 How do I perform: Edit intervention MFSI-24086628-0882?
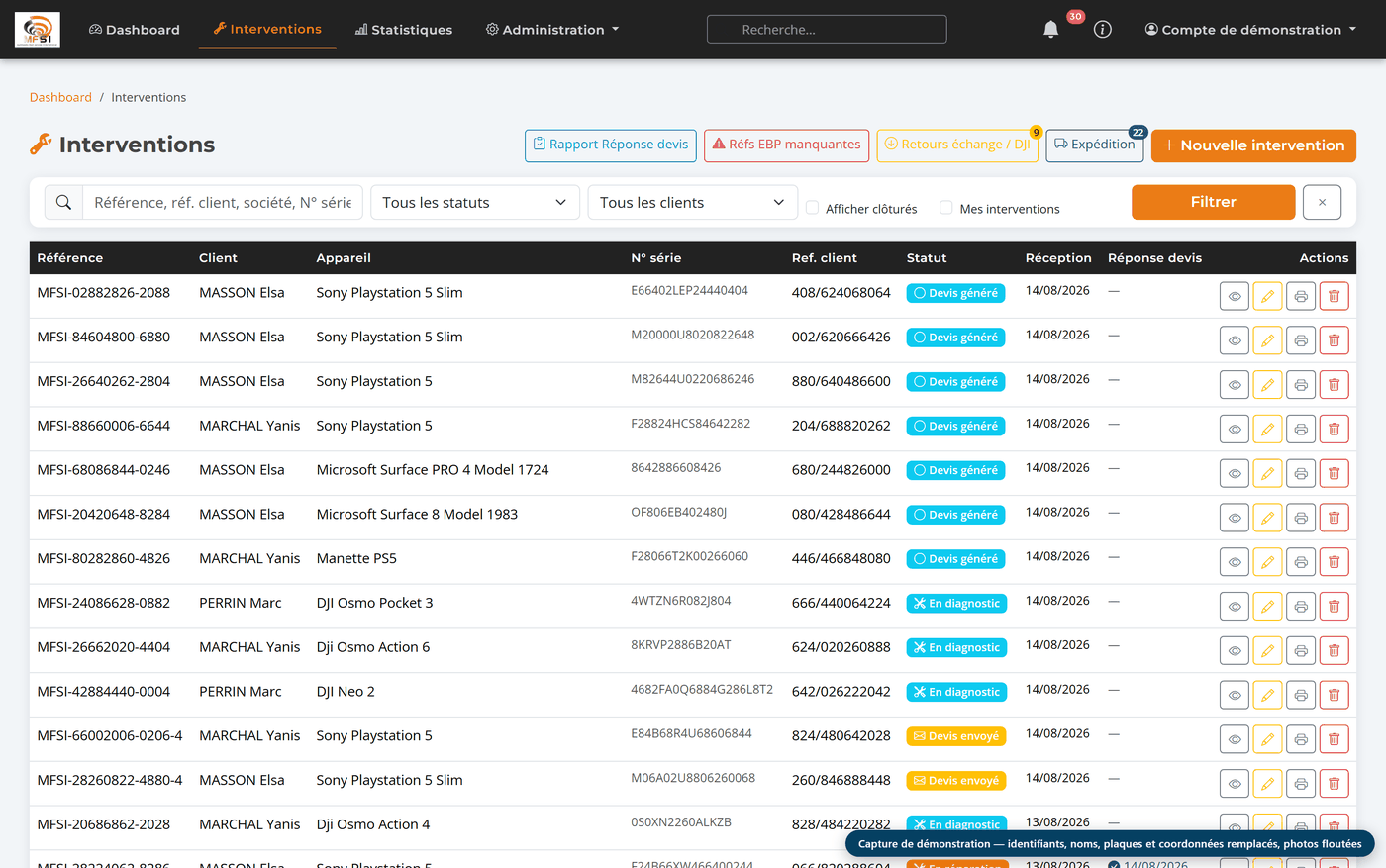point(1267,607)
